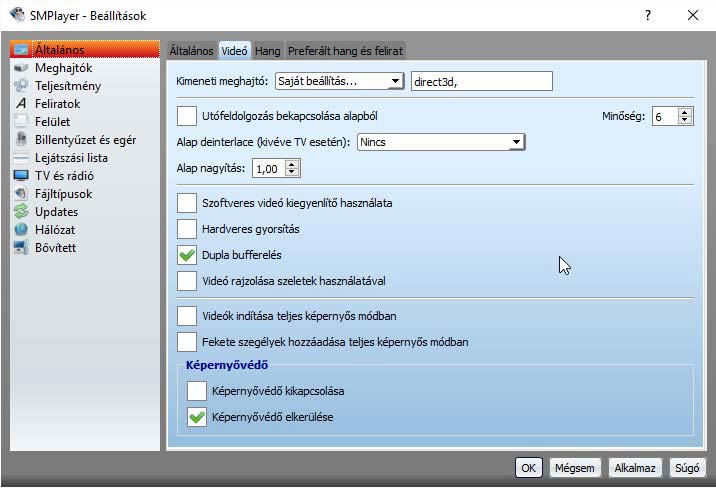Click the Updates green arrows icon
Screen dimensions: 716x488
click(21, 212)
